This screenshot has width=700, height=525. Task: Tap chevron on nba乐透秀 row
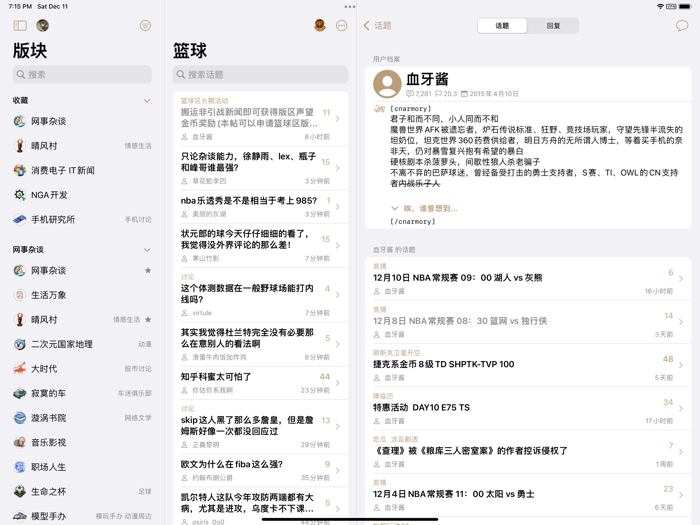[338, 207]
